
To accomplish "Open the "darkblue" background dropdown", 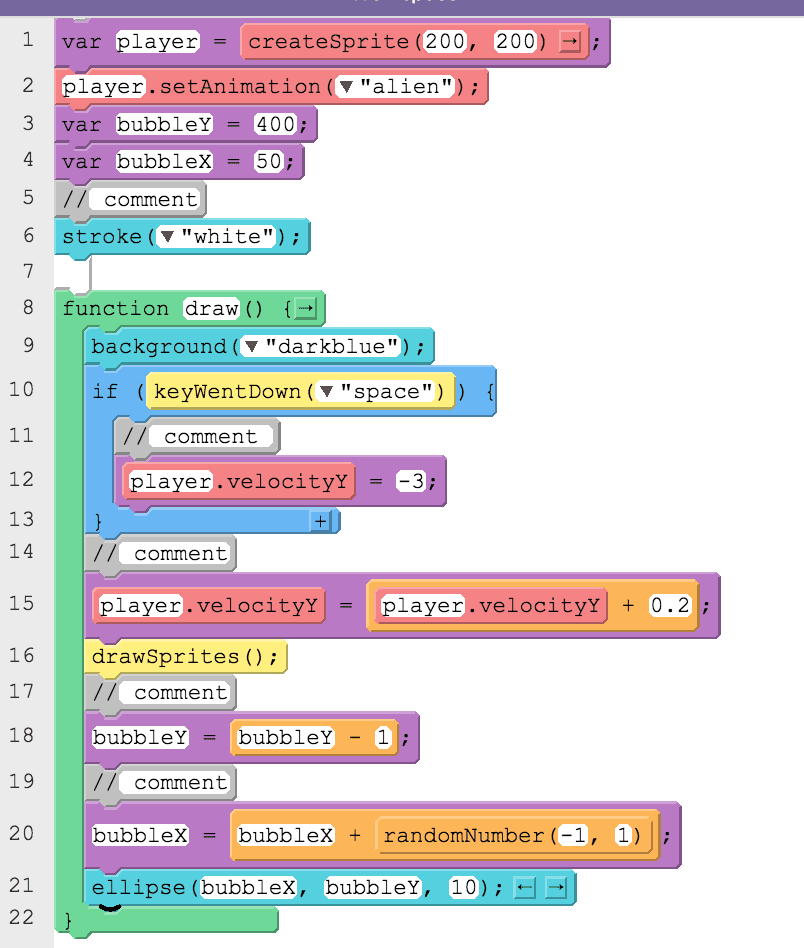I will click(x=251, y=346).
